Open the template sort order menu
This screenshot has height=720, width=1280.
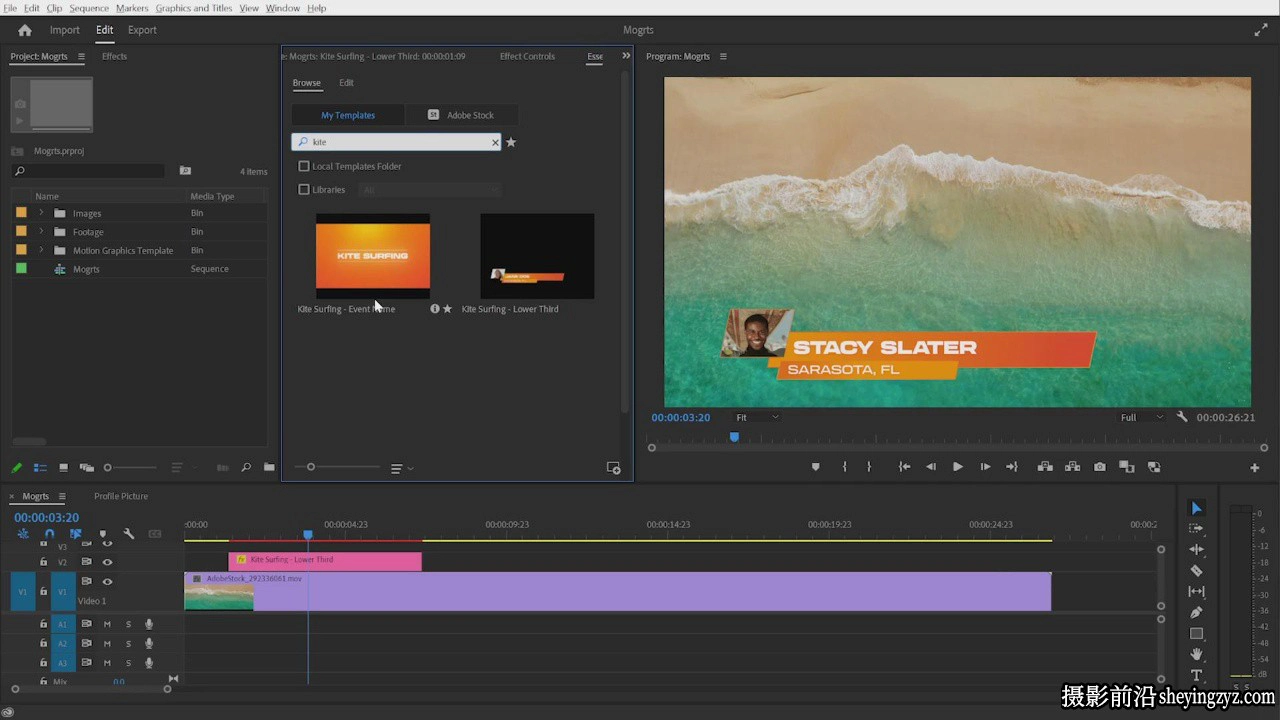[x=401, y=468]
